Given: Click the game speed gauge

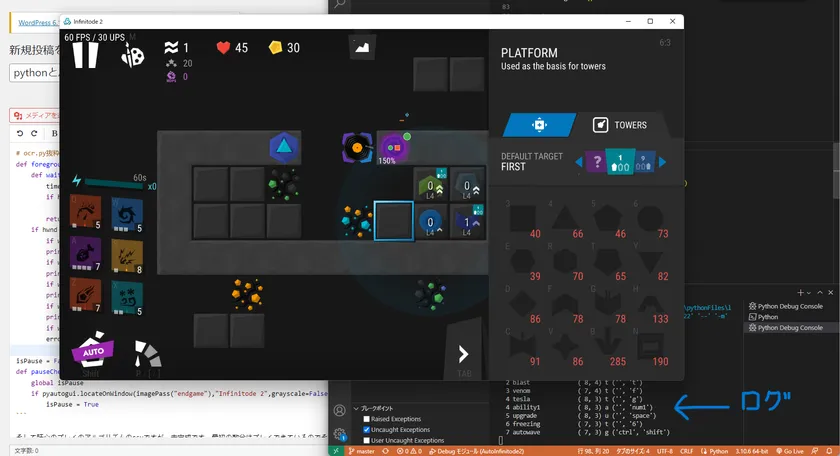Looking at the screenshot, I should click(x=147, y=354).
